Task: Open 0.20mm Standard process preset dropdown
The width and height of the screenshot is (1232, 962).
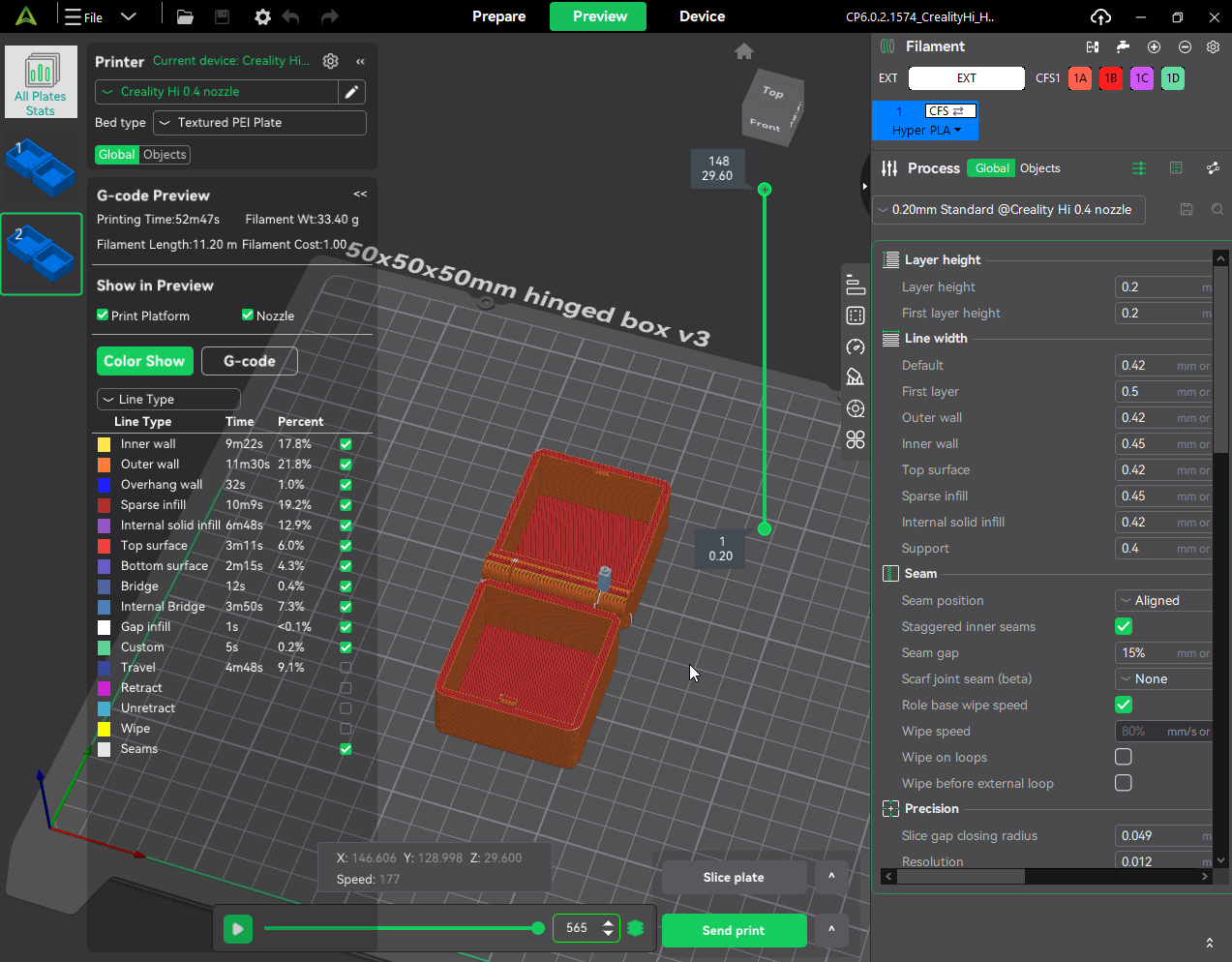Action: click(1009, 210)
